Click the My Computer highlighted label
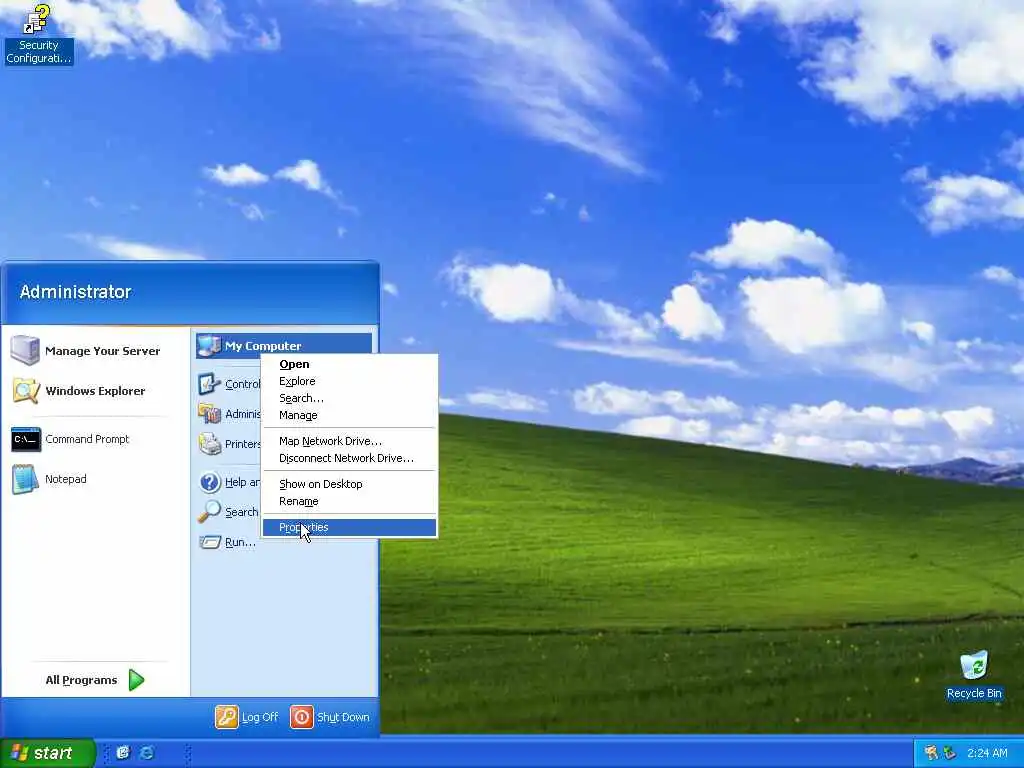1024x768 pixels. [263, 346]
